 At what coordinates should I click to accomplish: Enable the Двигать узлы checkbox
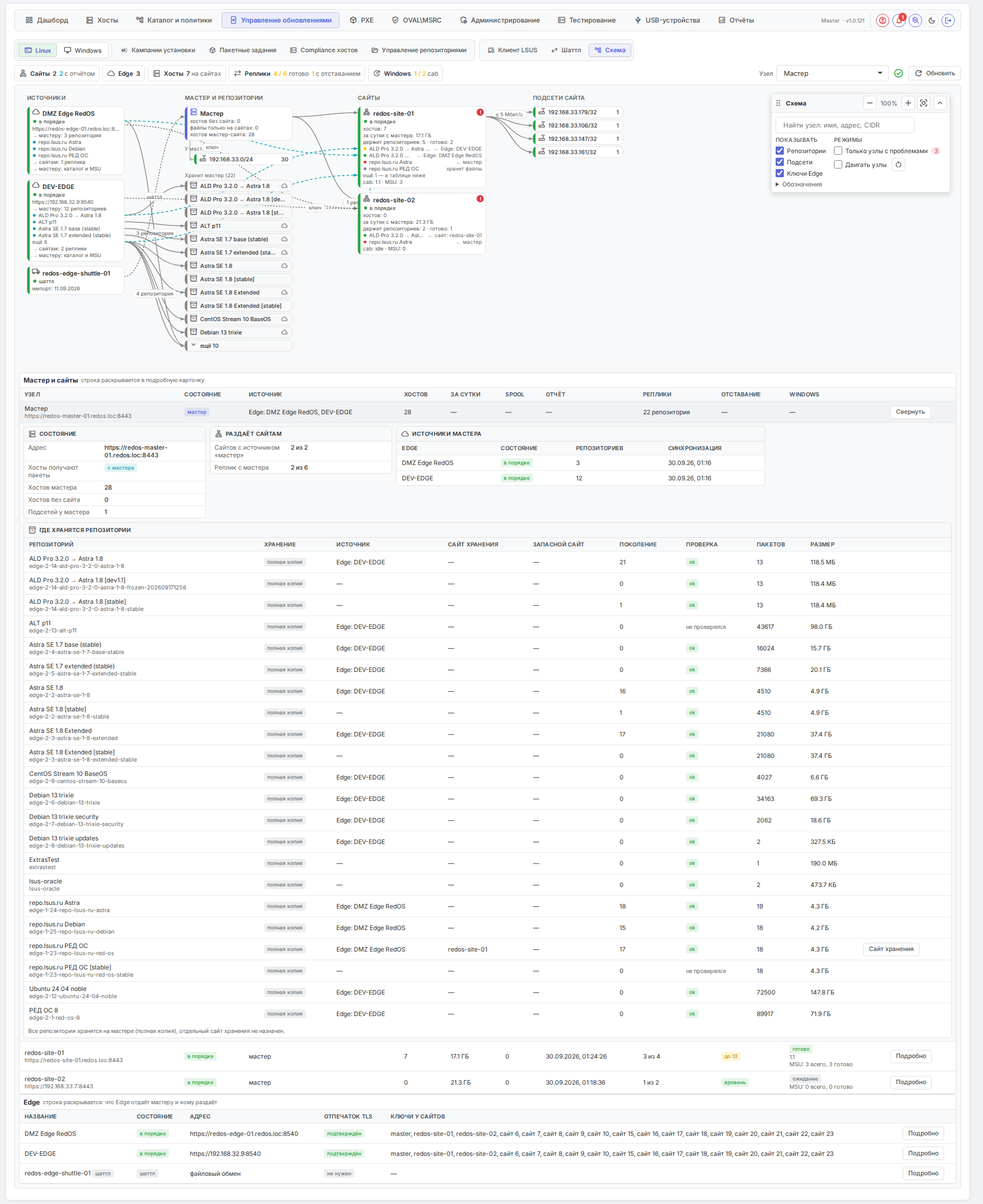pos(838,164)
